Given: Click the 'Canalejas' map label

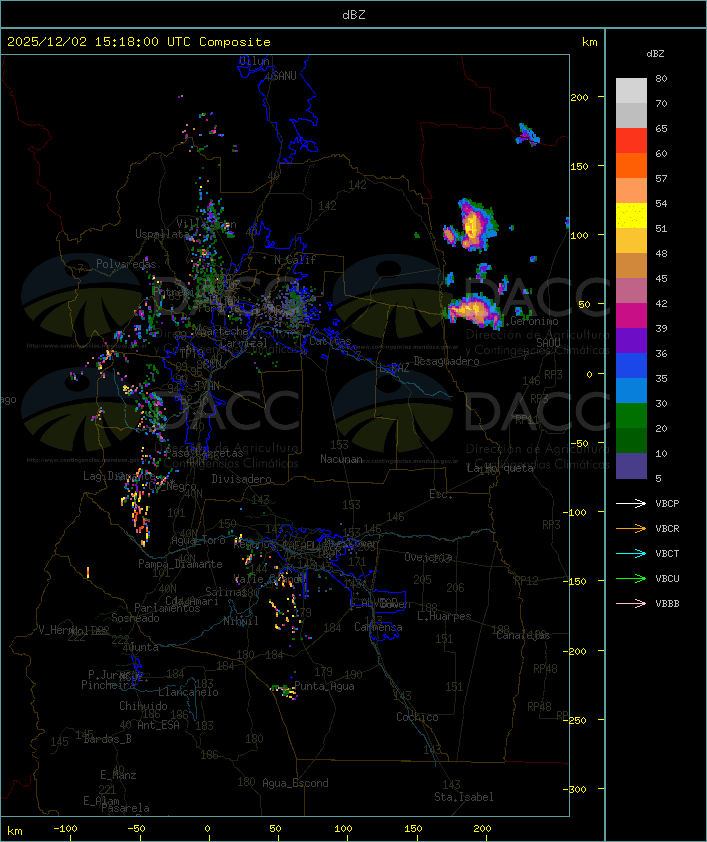Looking at the screenshot, I should coord(523,635).
